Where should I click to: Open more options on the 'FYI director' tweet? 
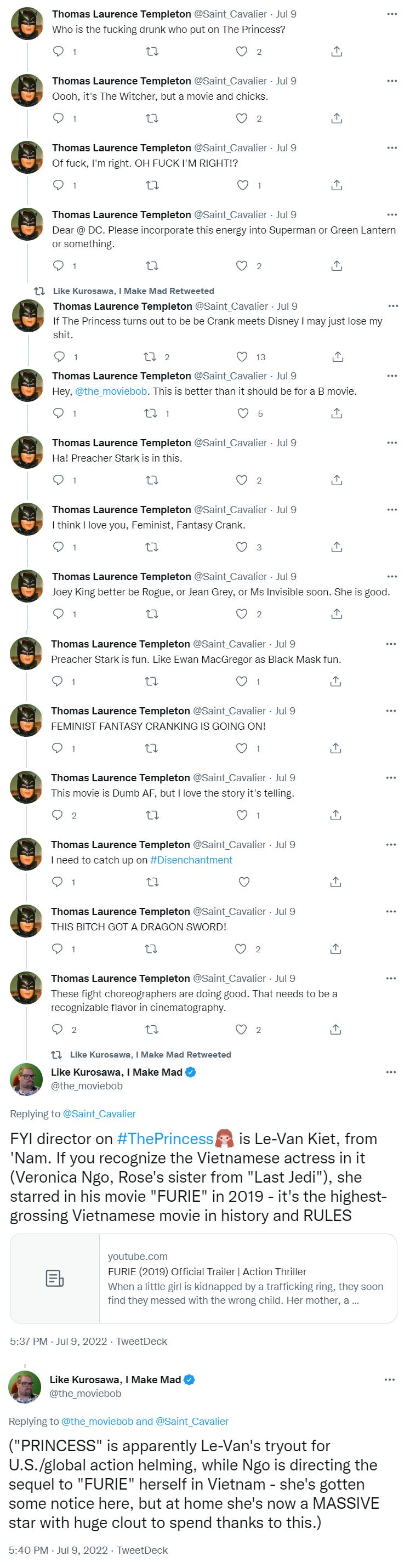coord(390,1072)
